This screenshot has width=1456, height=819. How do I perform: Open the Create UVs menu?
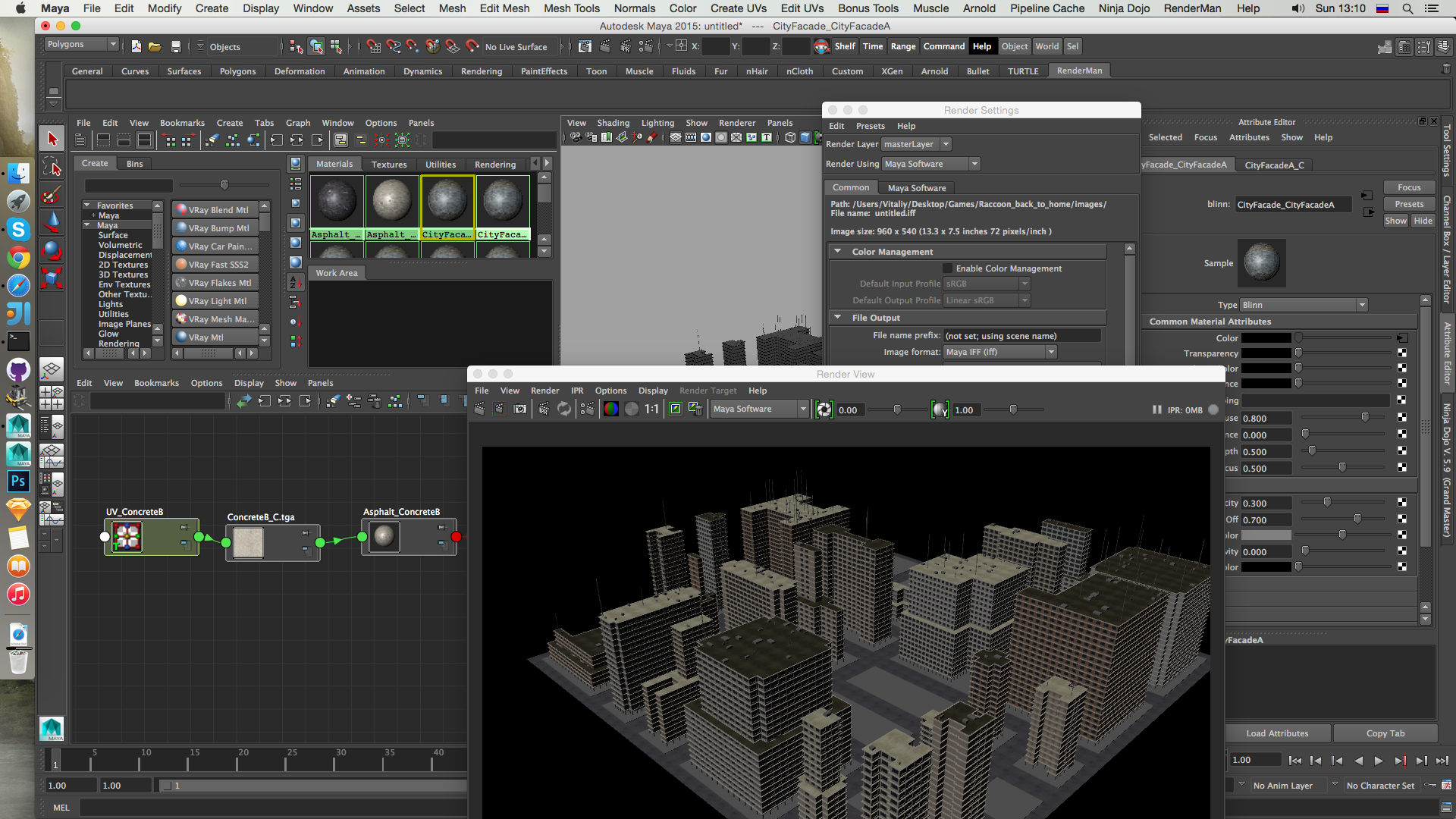pos(738,8)
